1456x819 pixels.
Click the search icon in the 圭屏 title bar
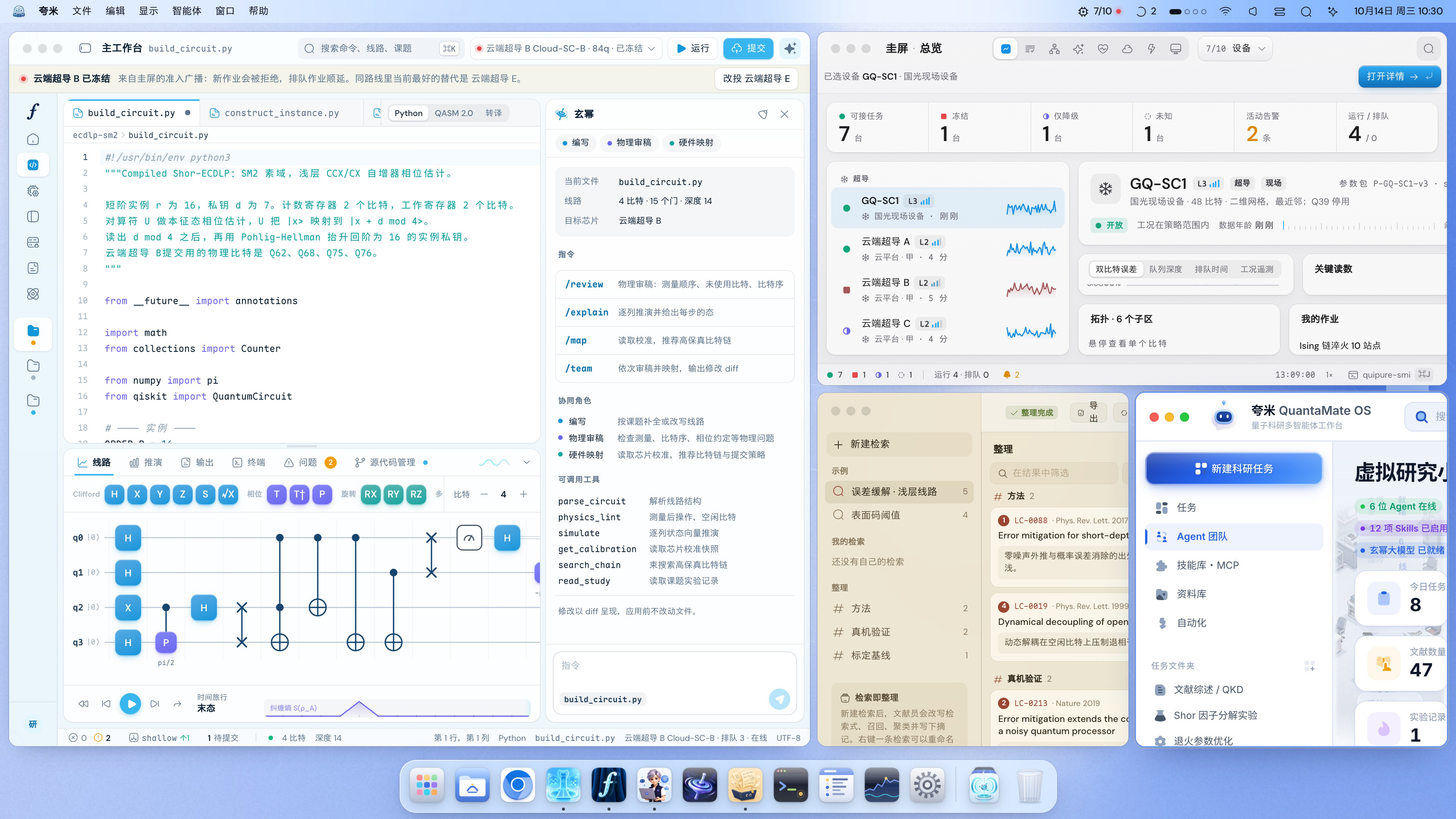[1428, 49]
